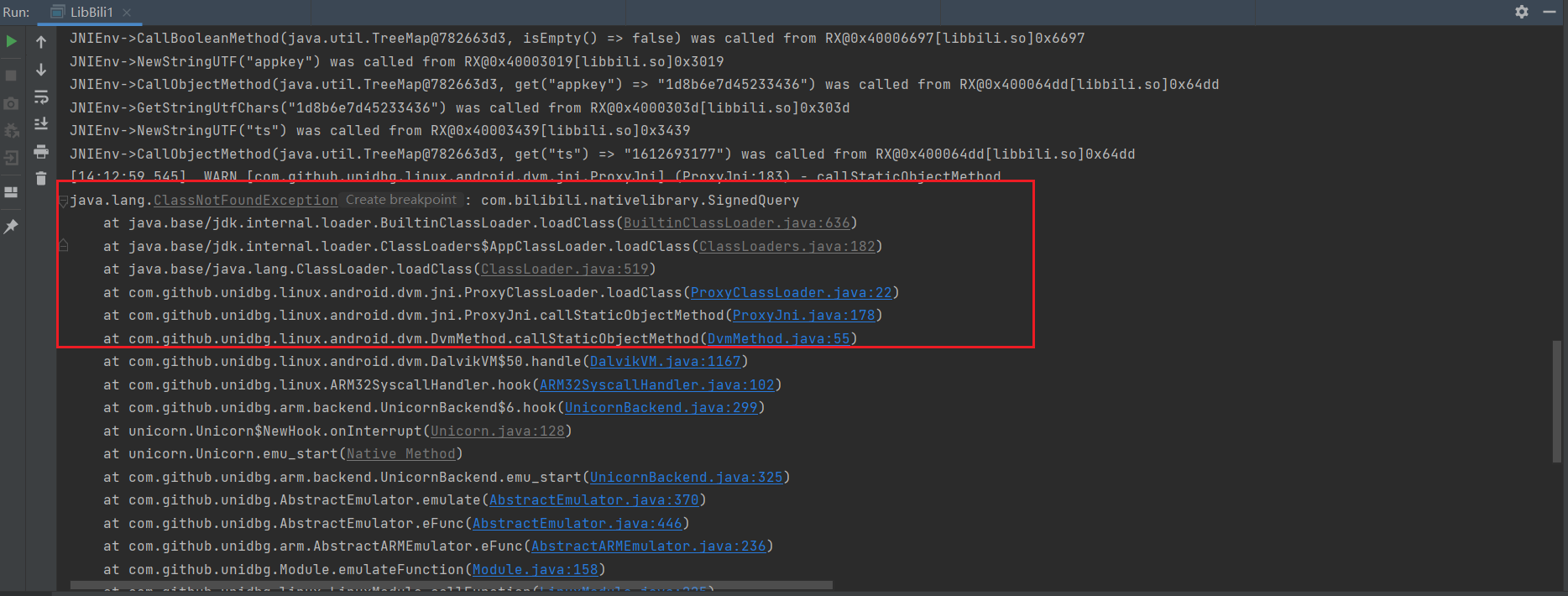The image size is (1568, 596).
Task: Click the horizontal console scrollbar thumb
Action: [x=452, y=584]
